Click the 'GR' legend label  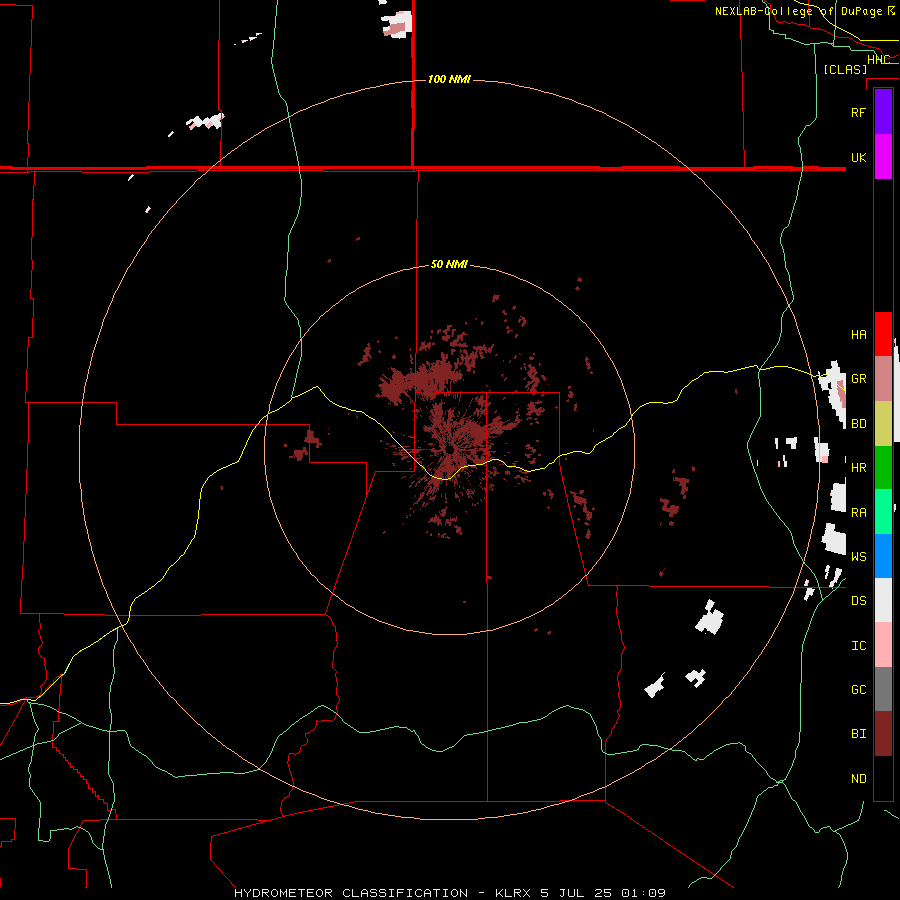click(x=858, y=379)
